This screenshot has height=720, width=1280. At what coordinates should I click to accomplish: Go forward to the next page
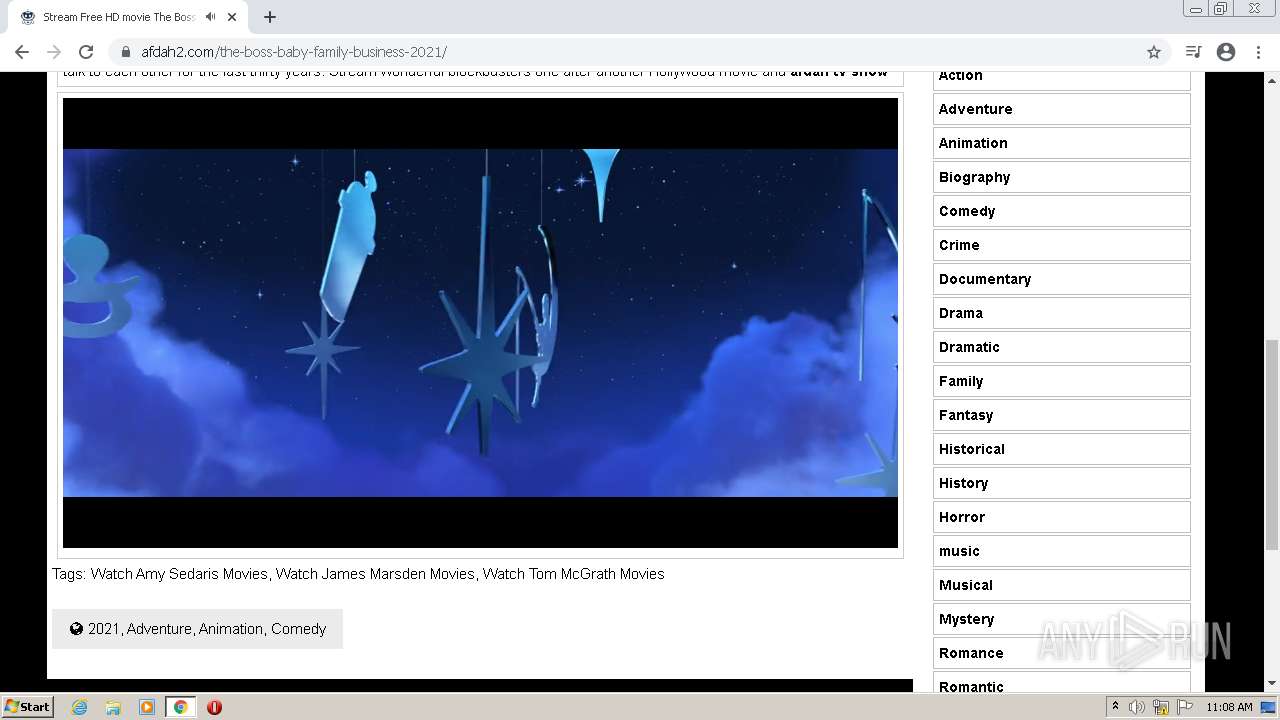54,52
